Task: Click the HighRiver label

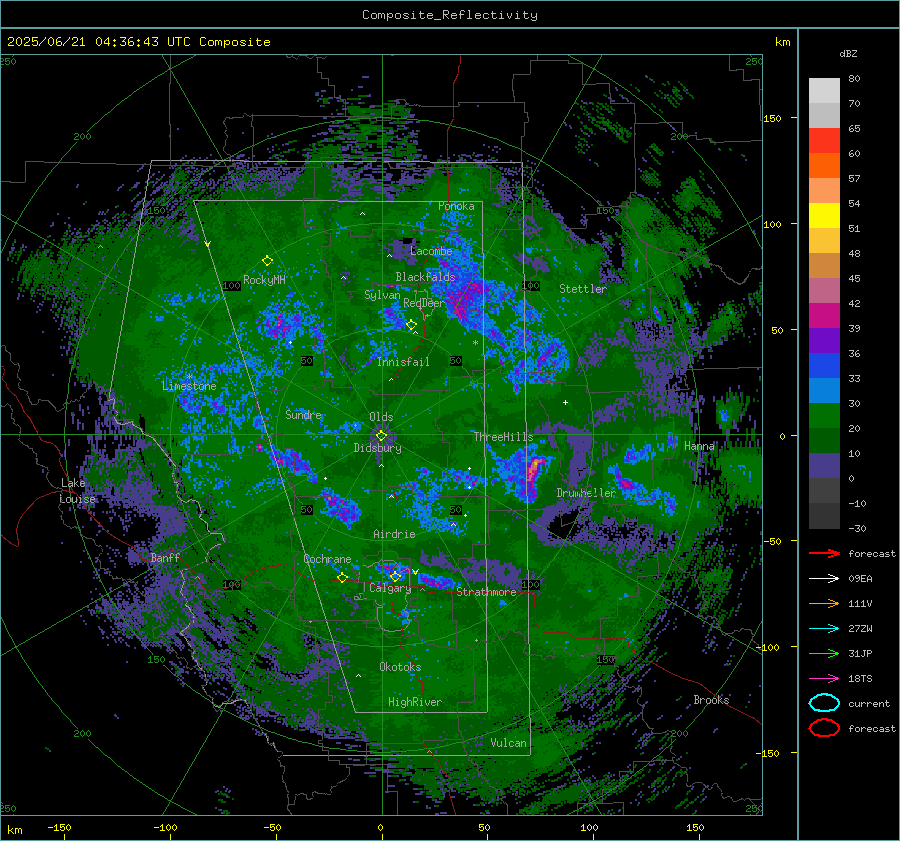Action: tap(414, 702)
